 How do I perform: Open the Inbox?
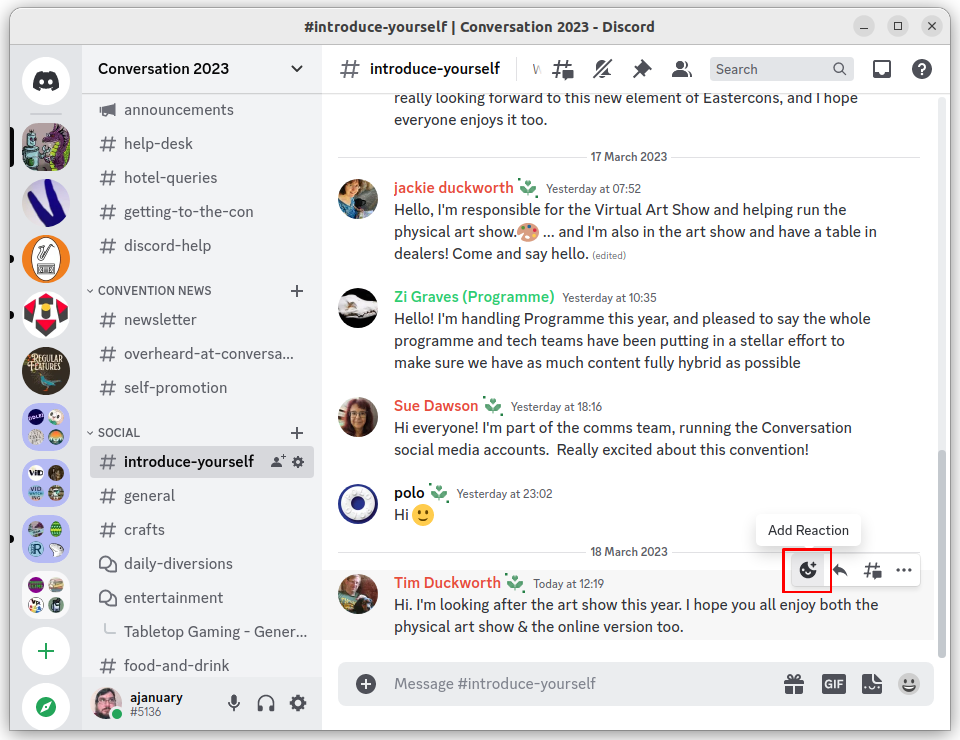[x=882, y=69]
